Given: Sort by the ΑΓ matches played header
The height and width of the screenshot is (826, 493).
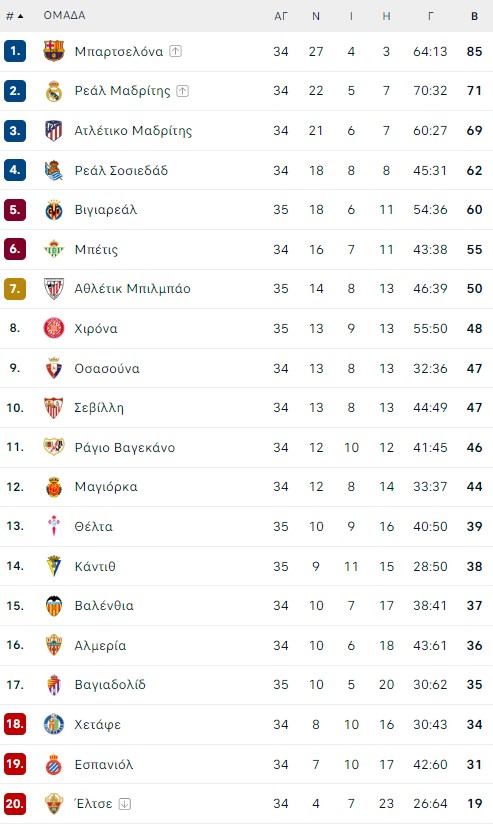Looking at the screenshot, I should click(x=281, y=16).
